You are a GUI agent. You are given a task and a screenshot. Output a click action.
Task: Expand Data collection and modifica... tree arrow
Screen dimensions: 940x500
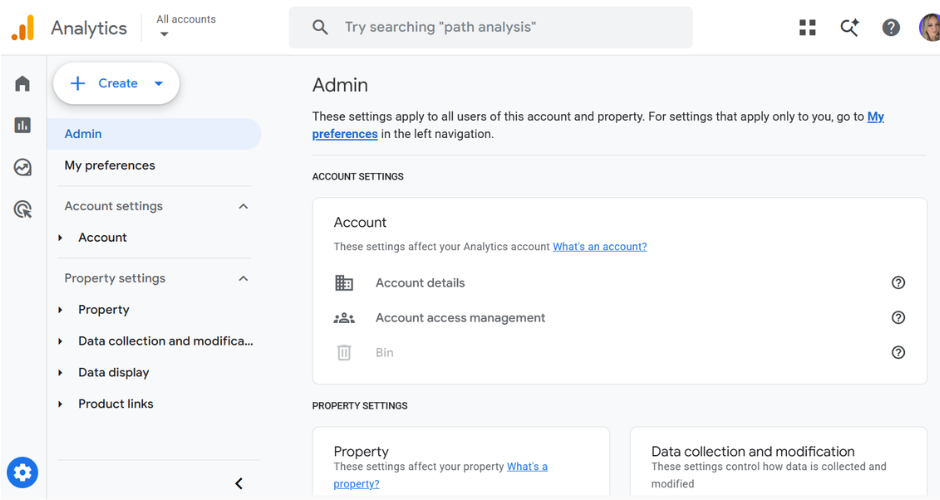(60, 341)
